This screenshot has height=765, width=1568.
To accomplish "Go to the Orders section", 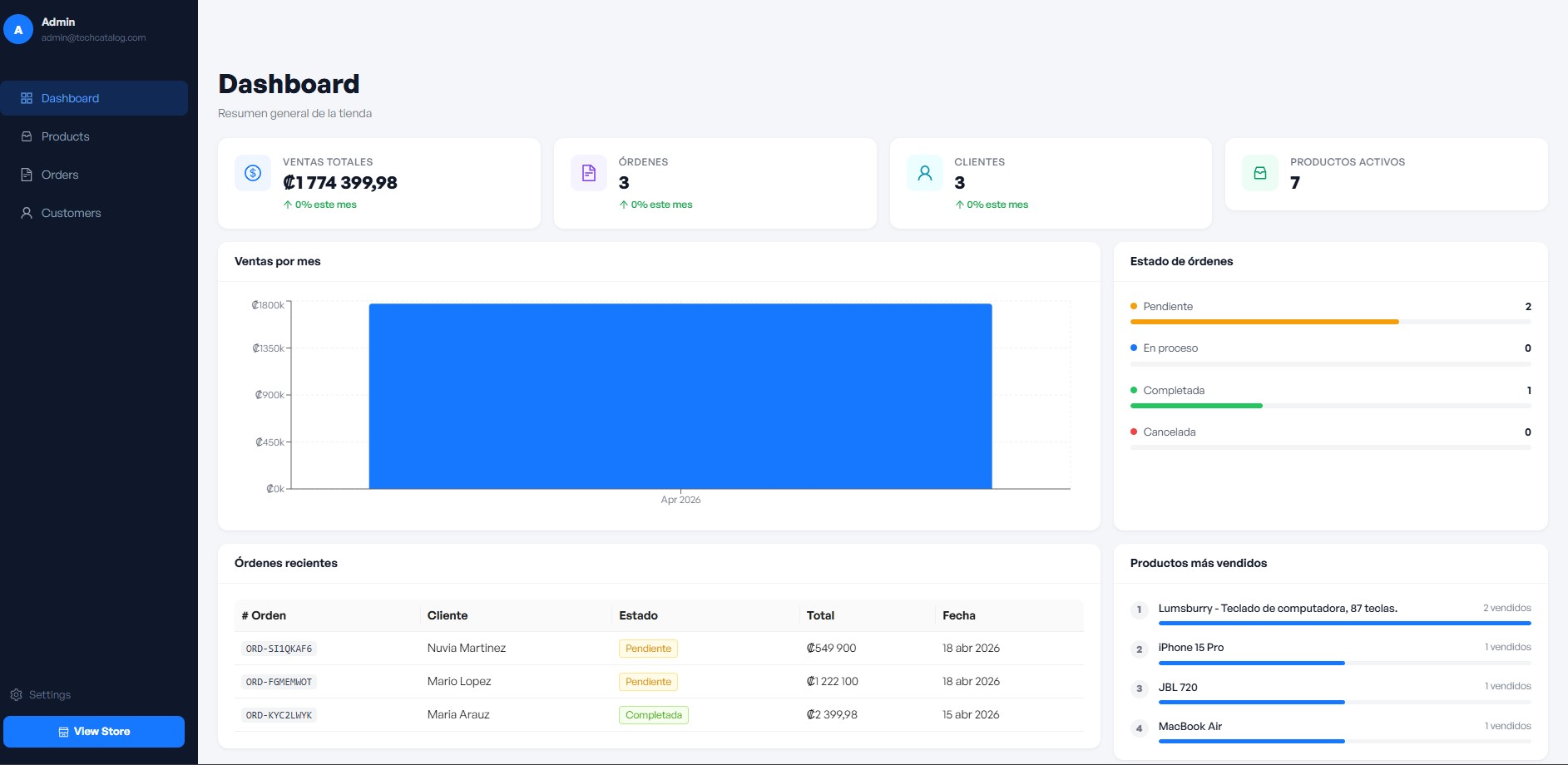I will (60, 175).
